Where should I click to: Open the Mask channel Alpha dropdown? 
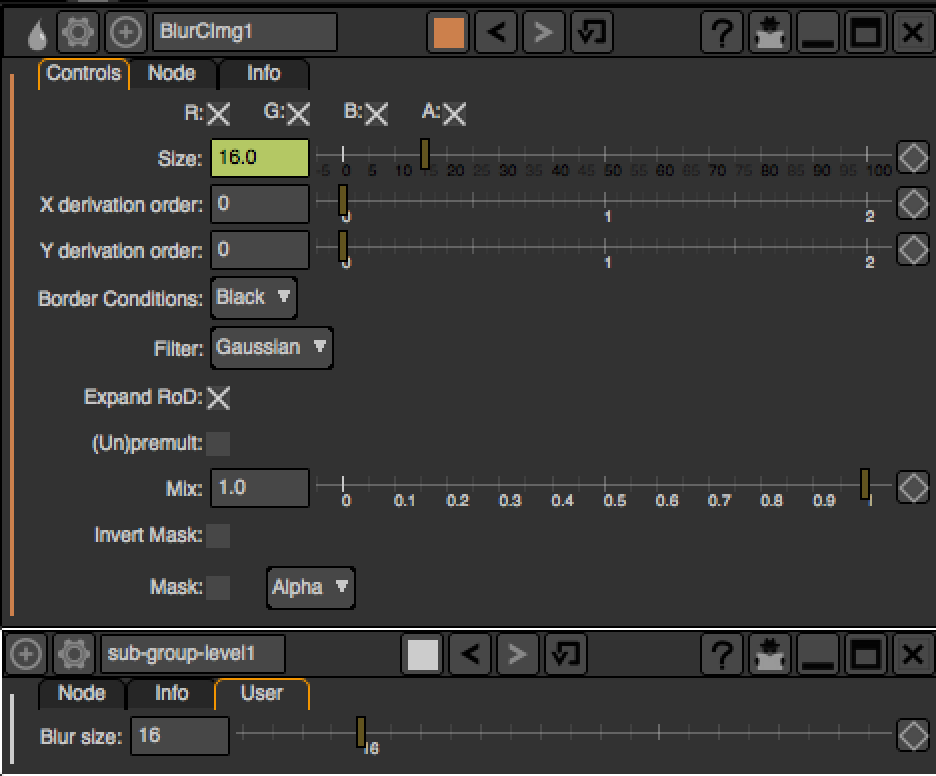(311, 588)
